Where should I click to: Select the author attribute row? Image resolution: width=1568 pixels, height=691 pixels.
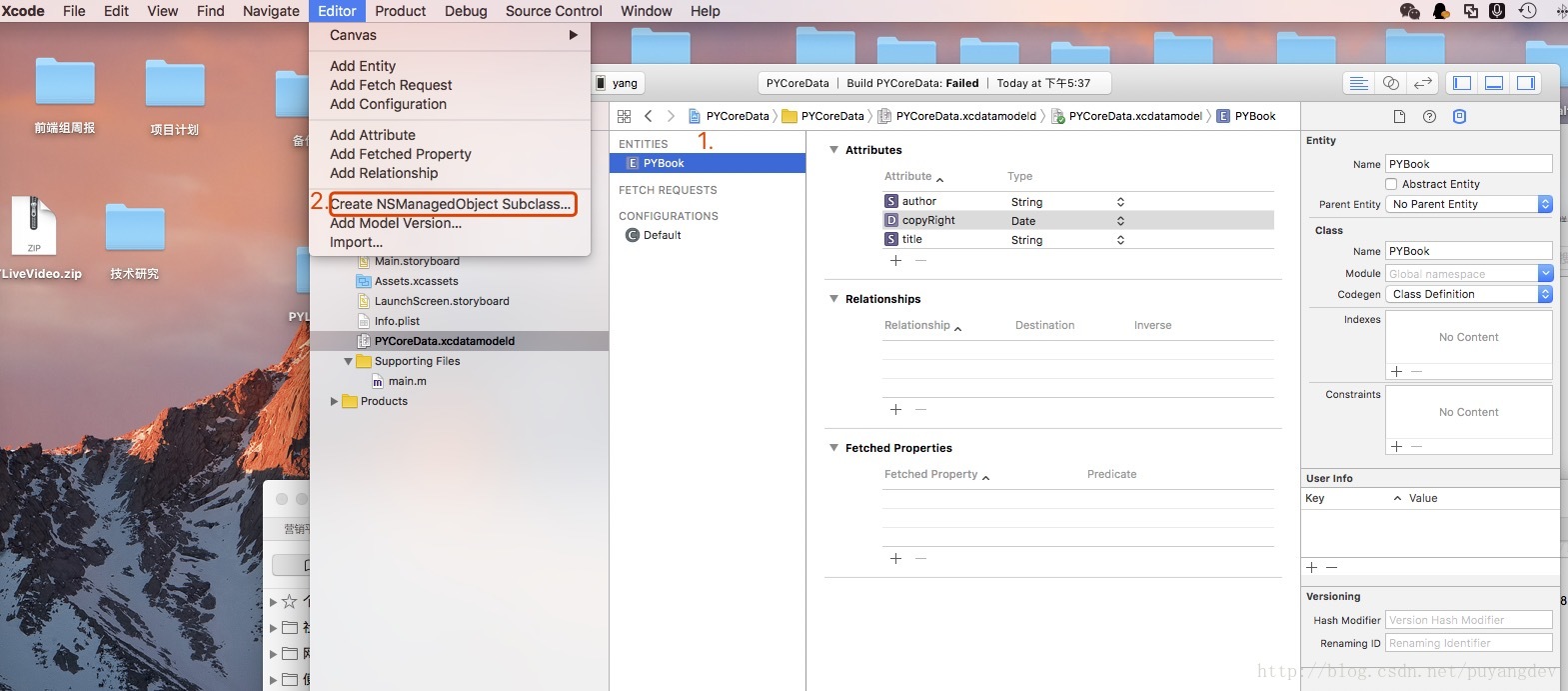pyautogui.click(x=1078, y=201)
